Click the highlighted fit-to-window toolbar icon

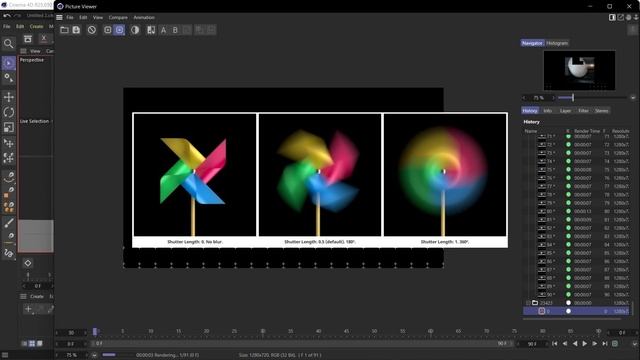[x=119, y=30]
